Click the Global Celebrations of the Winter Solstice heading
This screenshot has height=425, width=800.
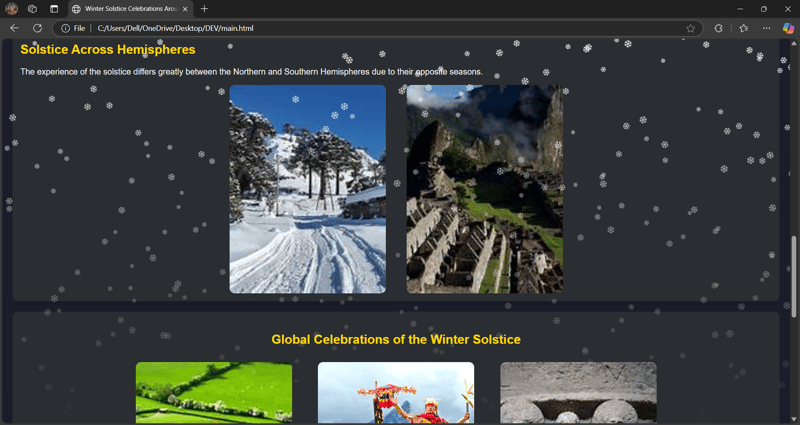(396, 339)
